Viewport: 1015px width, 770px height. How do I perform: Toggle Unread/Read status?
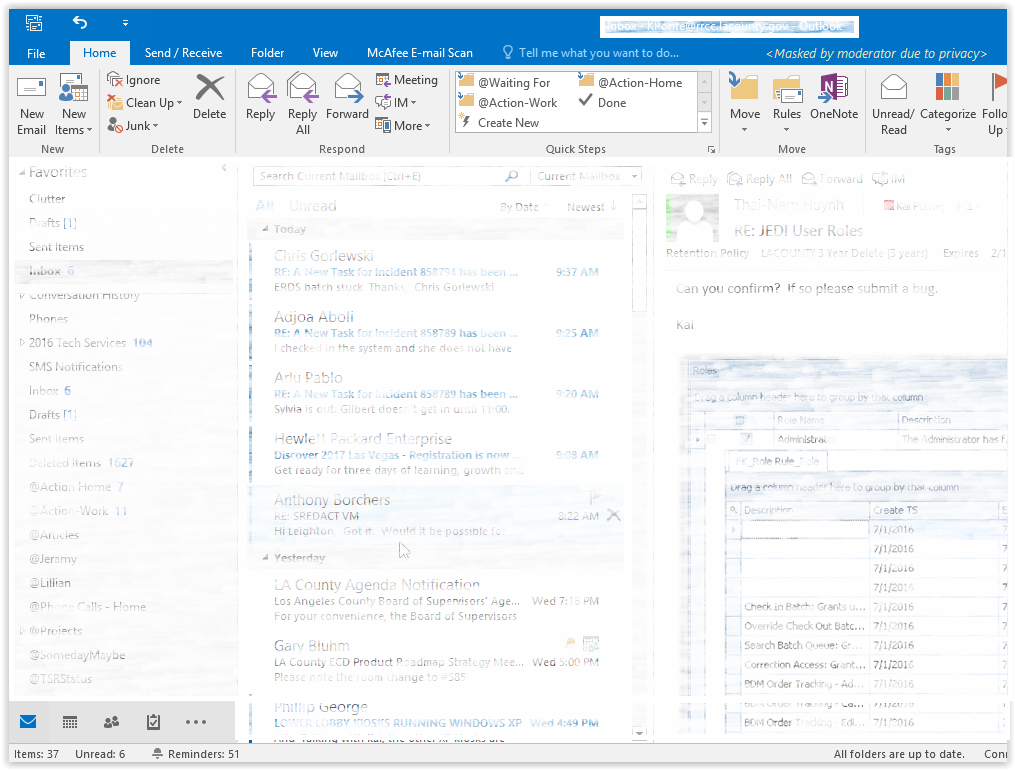[x=893, y=105]
